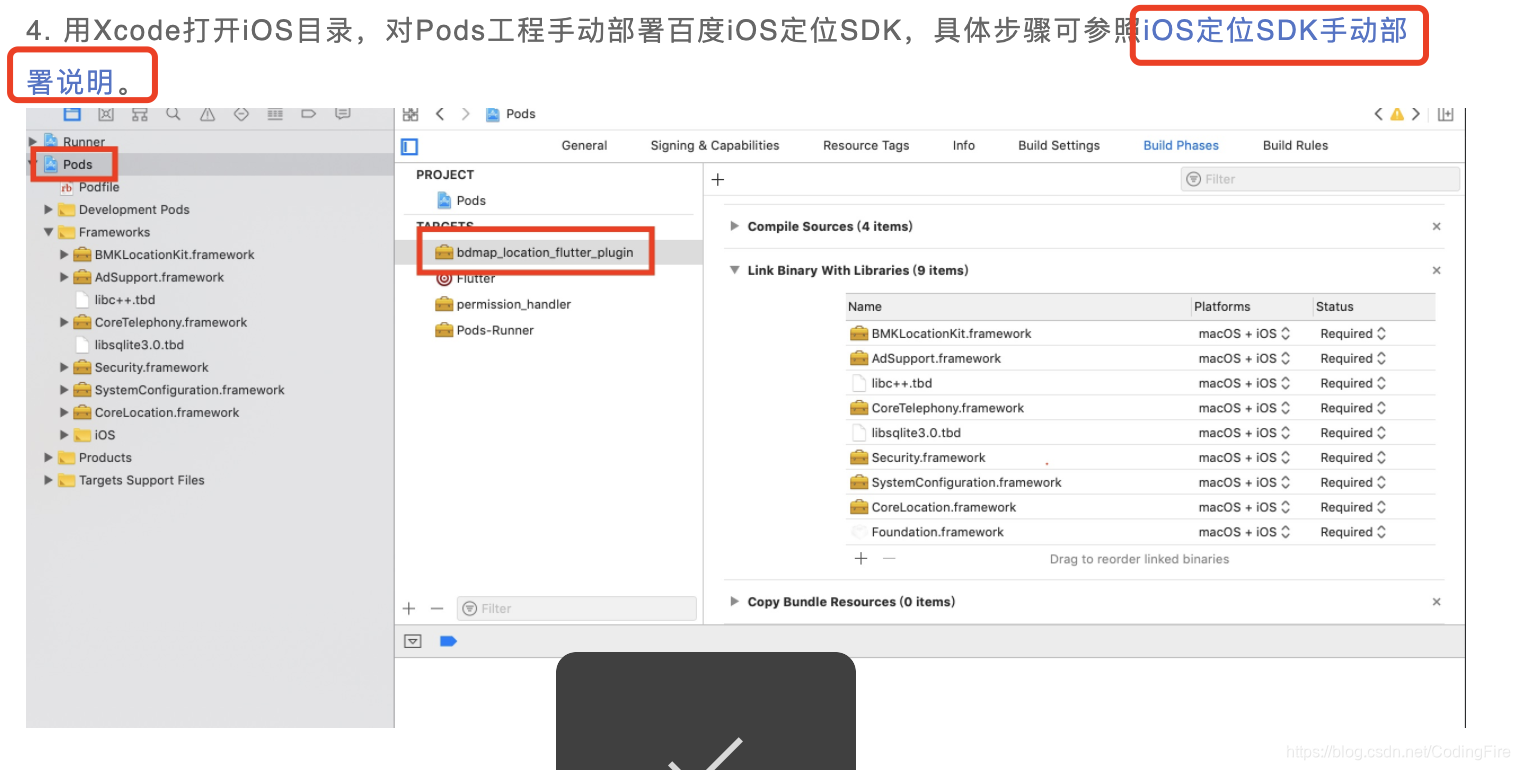The height and width of the screenshot is (770, 1520).
Task: Switch to the Build Rules tab
Action: (1295, 146)
